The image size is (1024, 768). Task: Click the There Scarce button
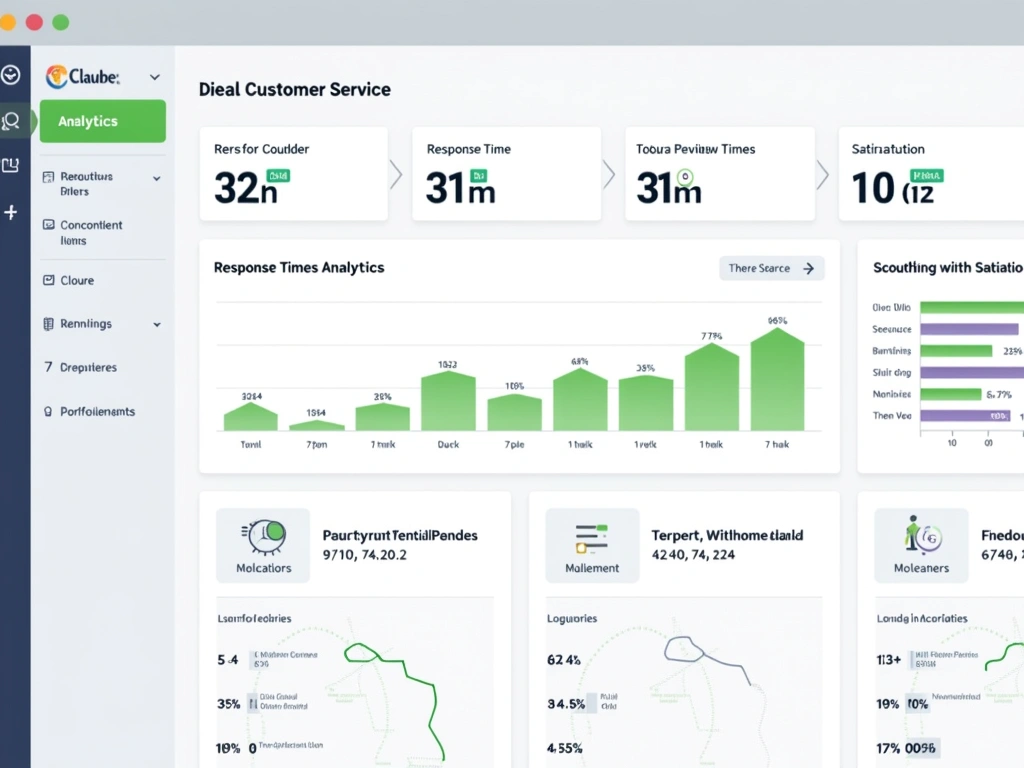pyautogui.click(x=771, y=268)
